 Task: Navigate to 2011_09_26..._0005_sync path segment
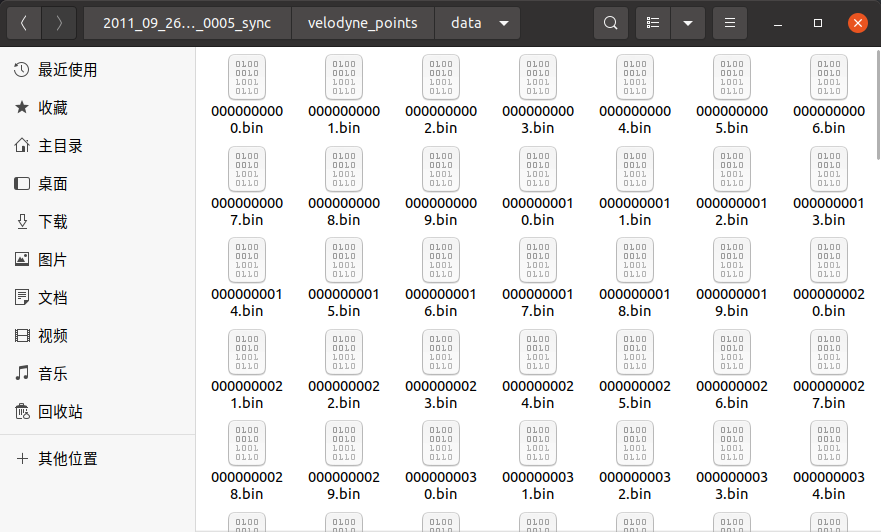tap(187, 23)
